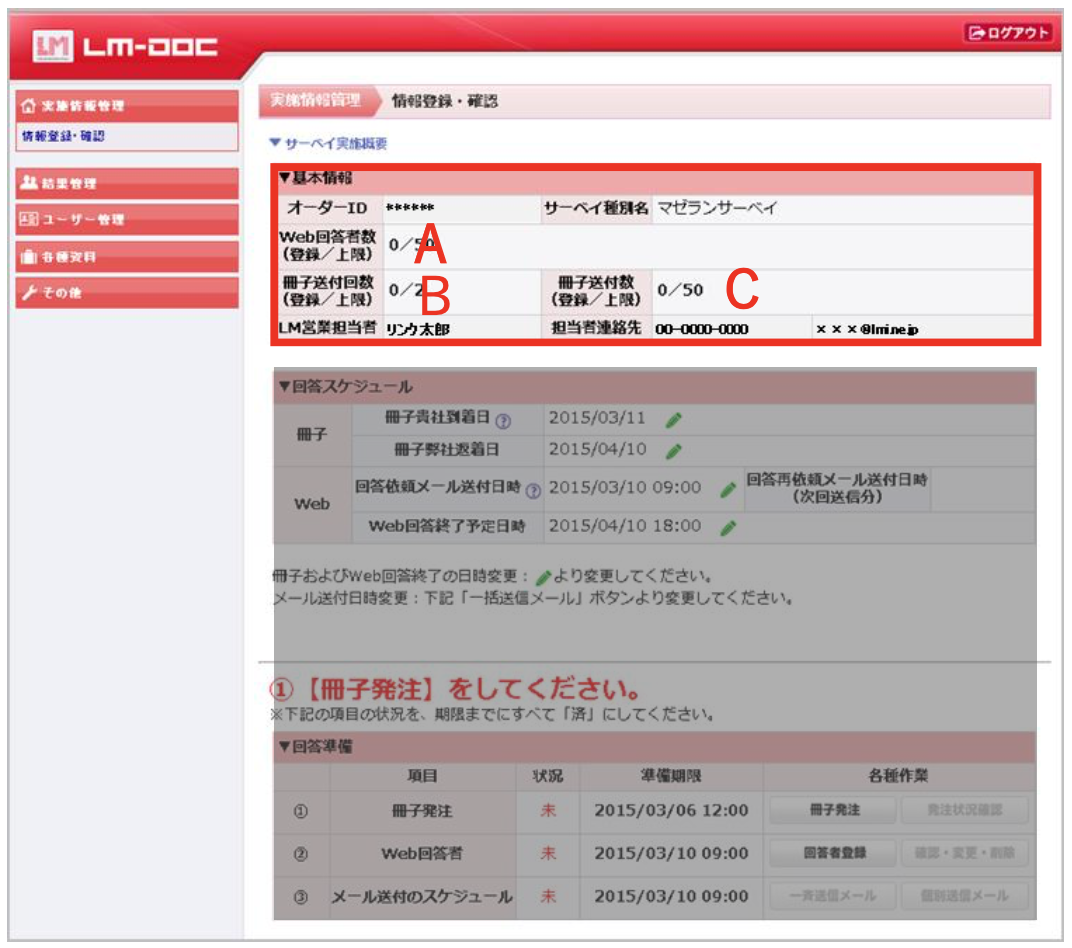
Task: Collapse the 回答スケジュール section header
Action: click(345, 386)
